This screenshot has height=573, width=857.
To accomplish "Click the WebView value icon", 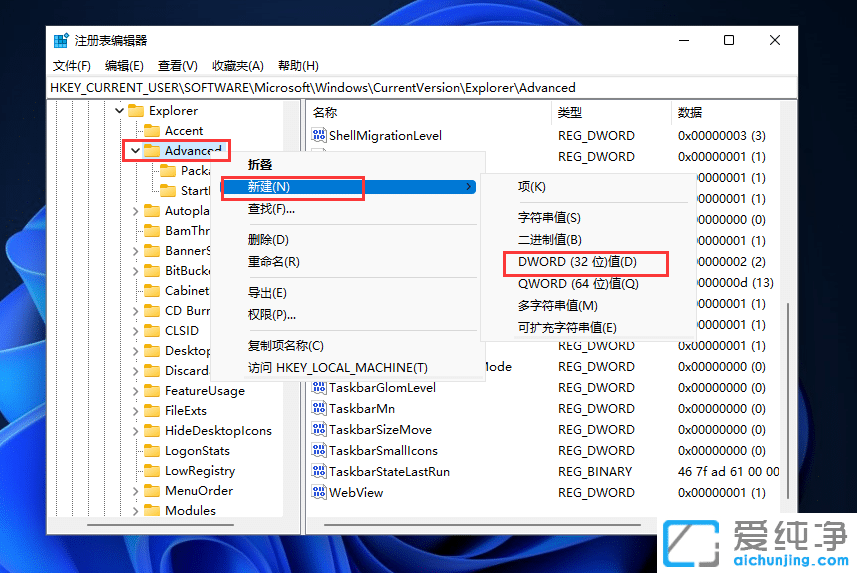I will (319, 492).
